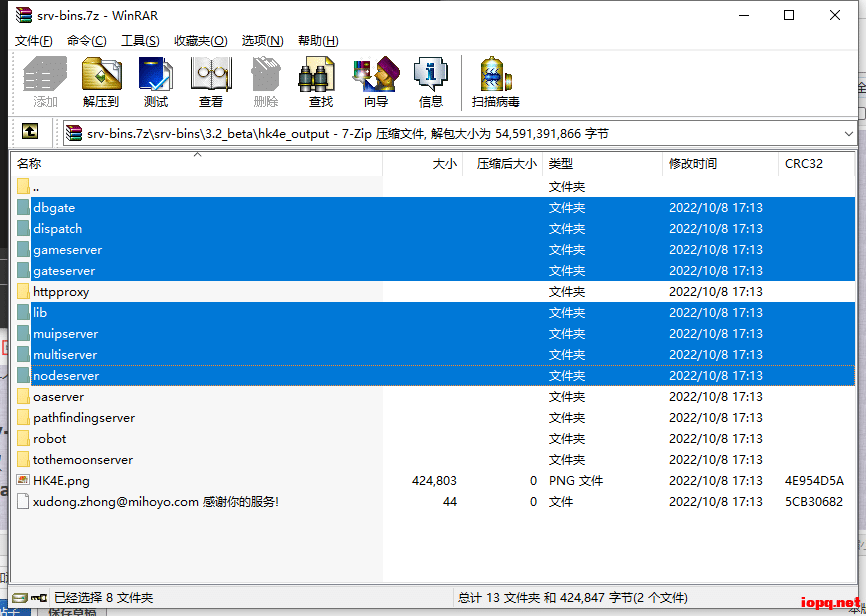Show archive 信息 (Info) panel
Screen dimensions: 866x616
click(431, 80)
